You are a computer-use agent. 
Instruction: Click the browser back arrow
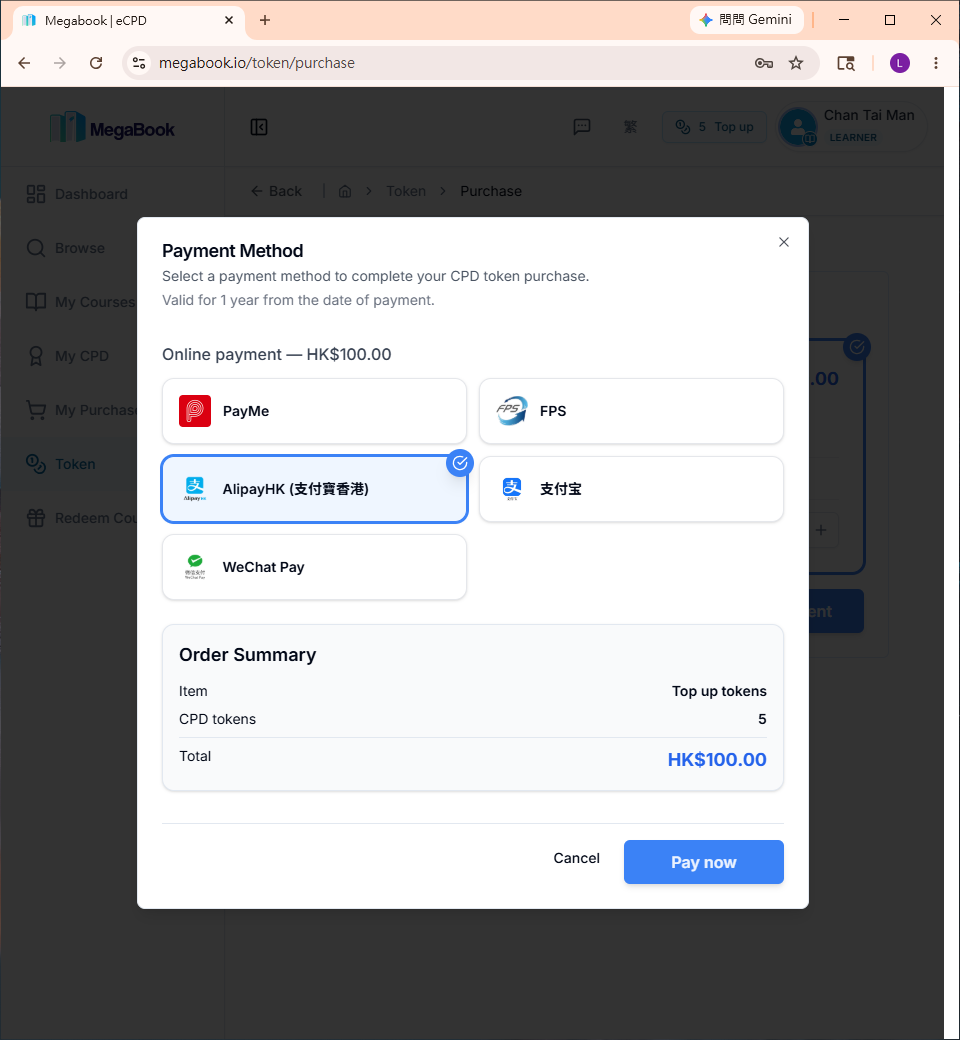coord(25,63)
